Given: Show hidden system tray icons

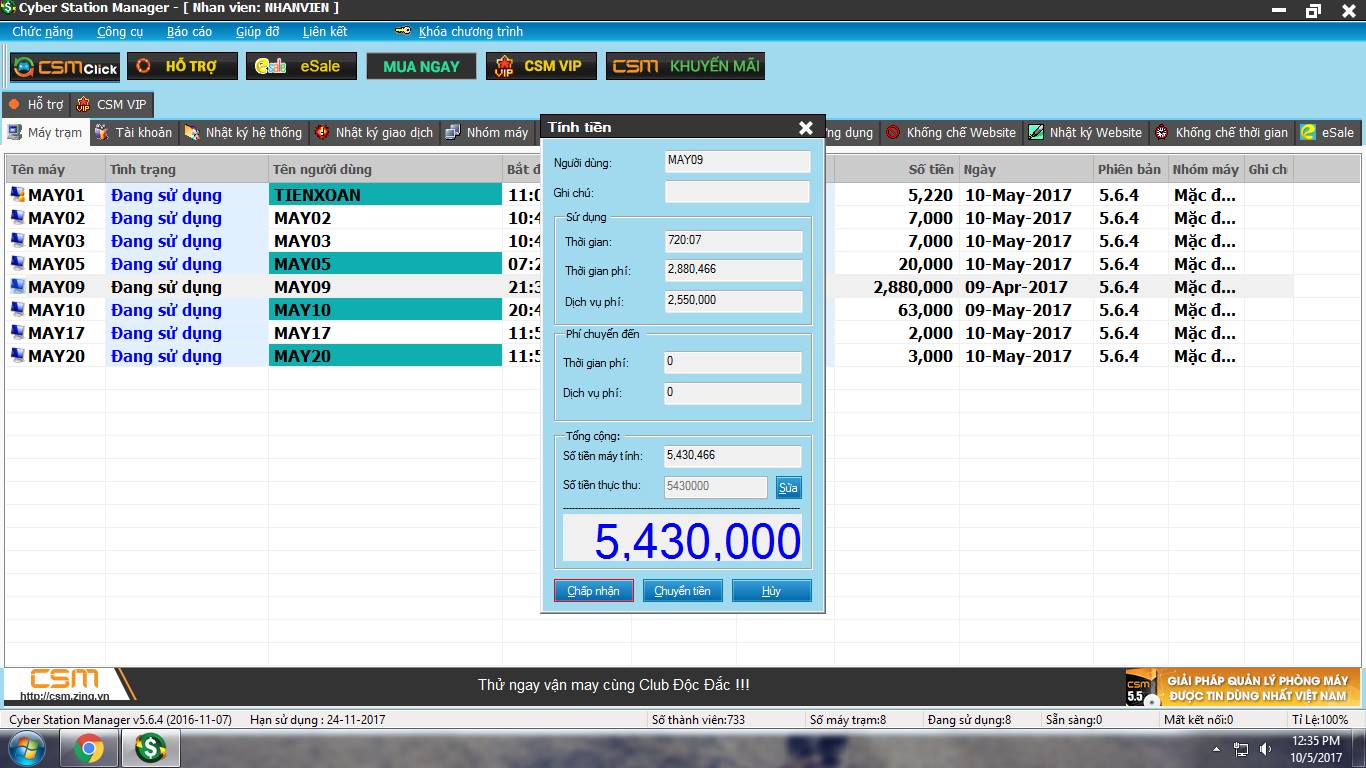Looking at the screenshot, I should tap(1216, 749).
